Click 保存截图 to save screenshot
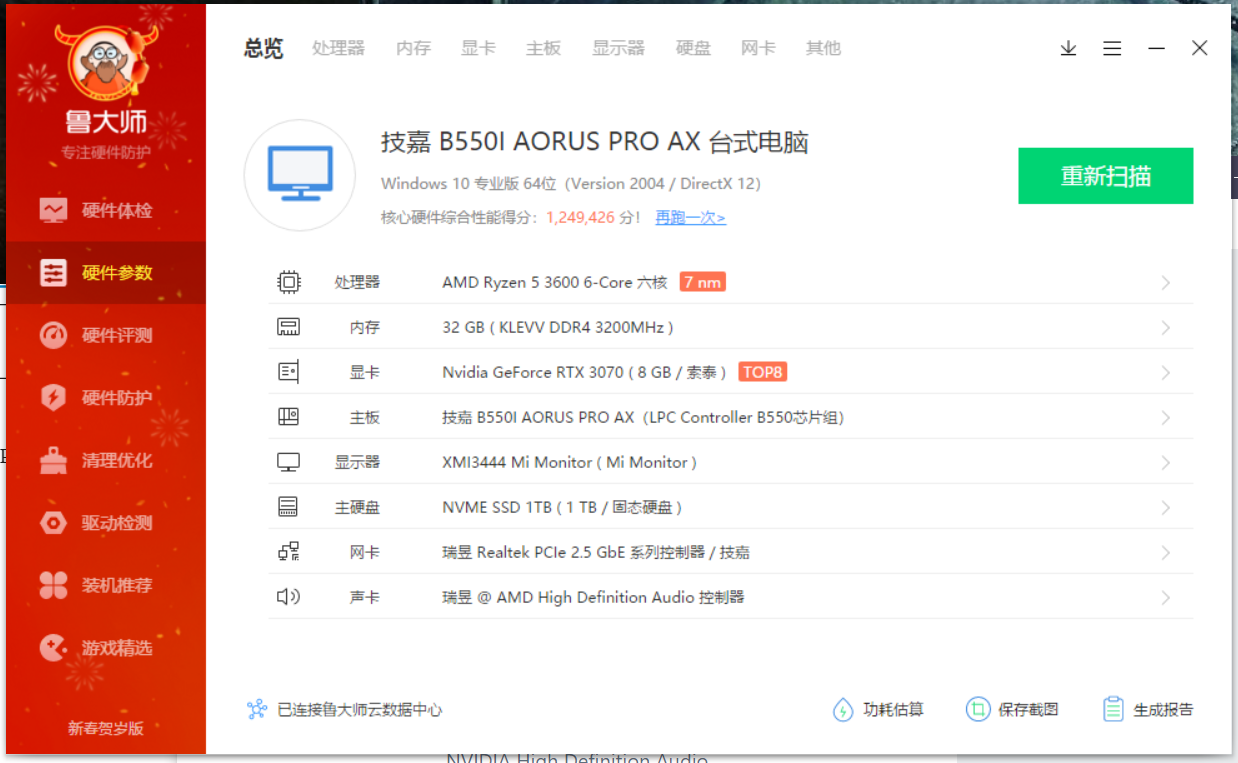Image resolution: width=1238 pixels, height=763 pixels. 1012,709
